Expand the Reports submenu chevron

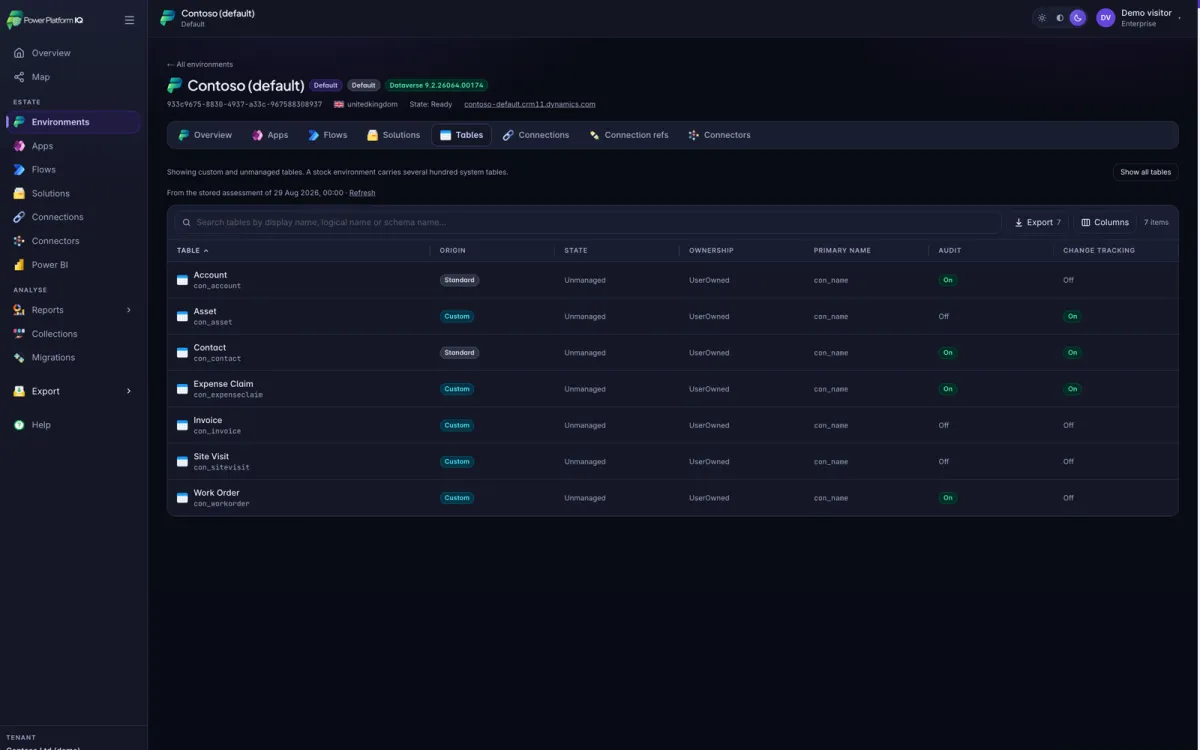pyautogui.click(x=128, y=310)
